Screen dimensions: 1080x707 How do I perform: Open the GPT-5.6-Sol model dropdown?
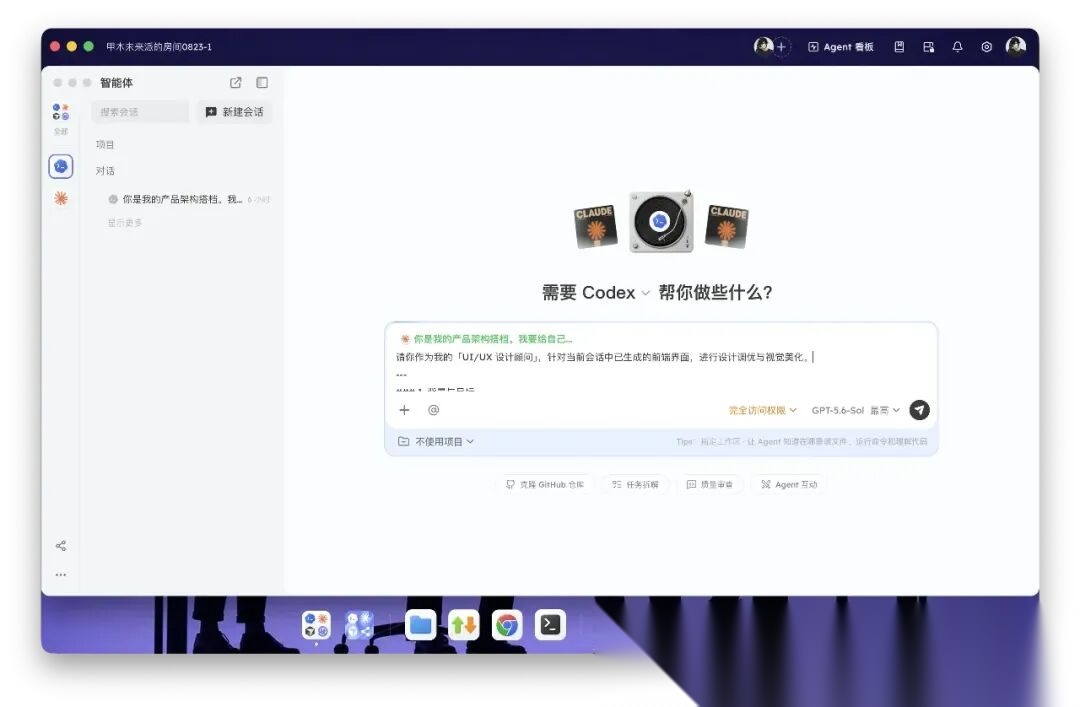(855, 410)
